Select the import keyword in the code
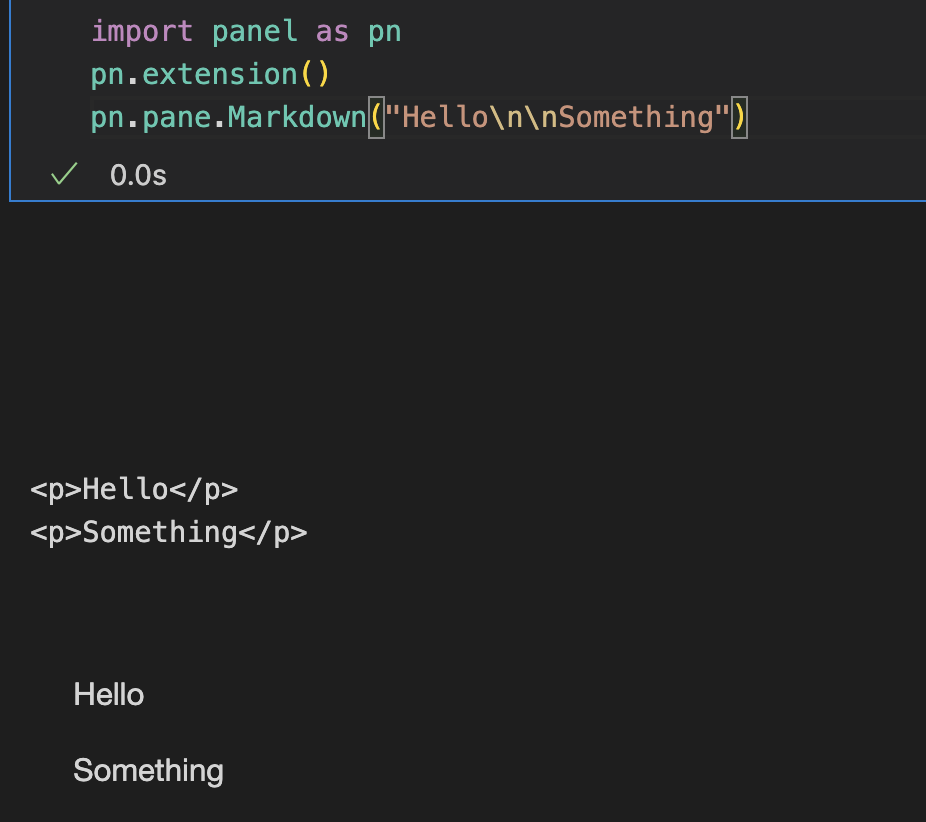Image resolution: width=926 pixels, height=822 pixels. 140,31
